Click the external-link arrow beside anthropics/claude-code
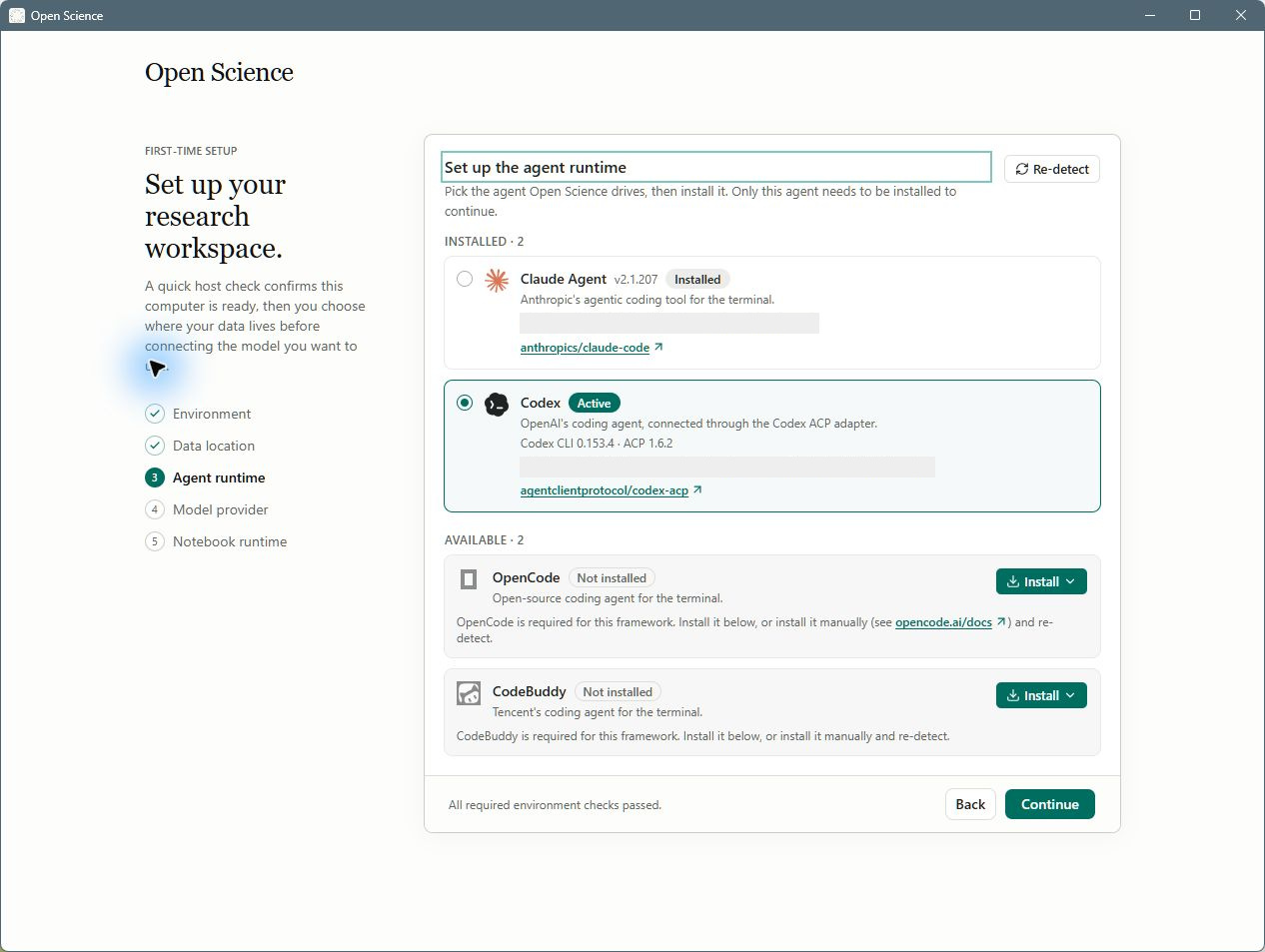 [x=658, y=348]
